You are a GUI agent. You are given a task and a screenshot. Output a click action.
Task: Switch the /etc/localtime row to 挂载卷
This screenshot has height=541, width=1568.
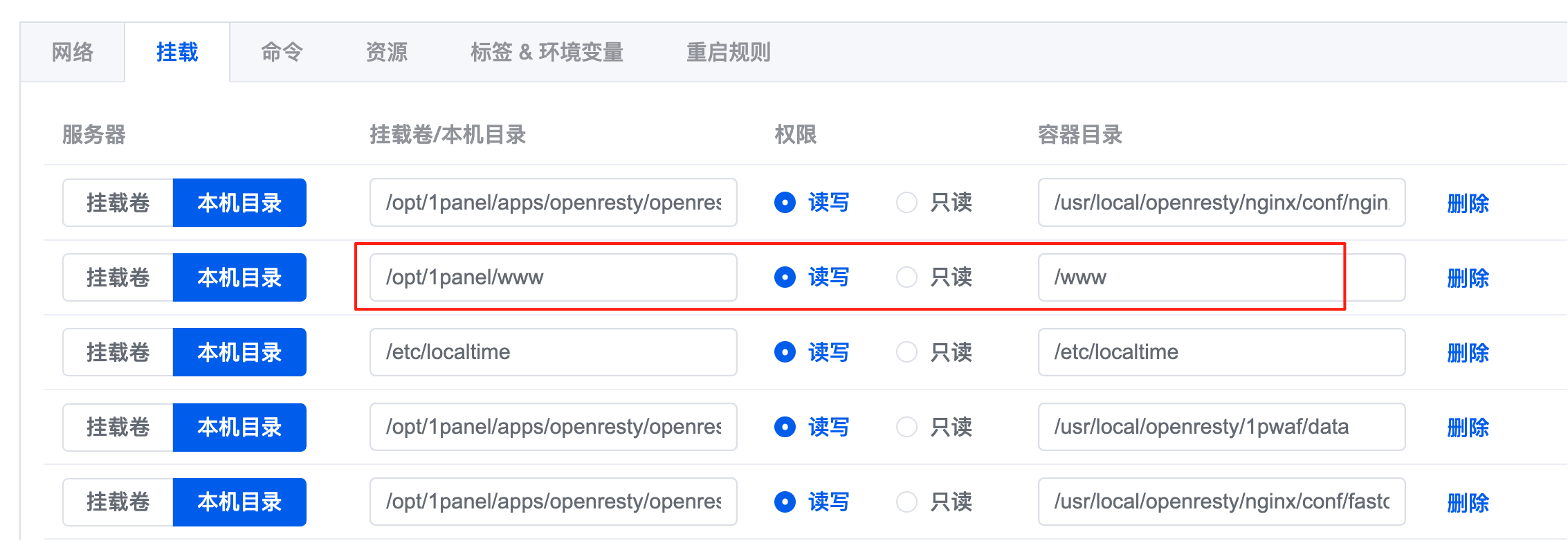coord(118,352)
